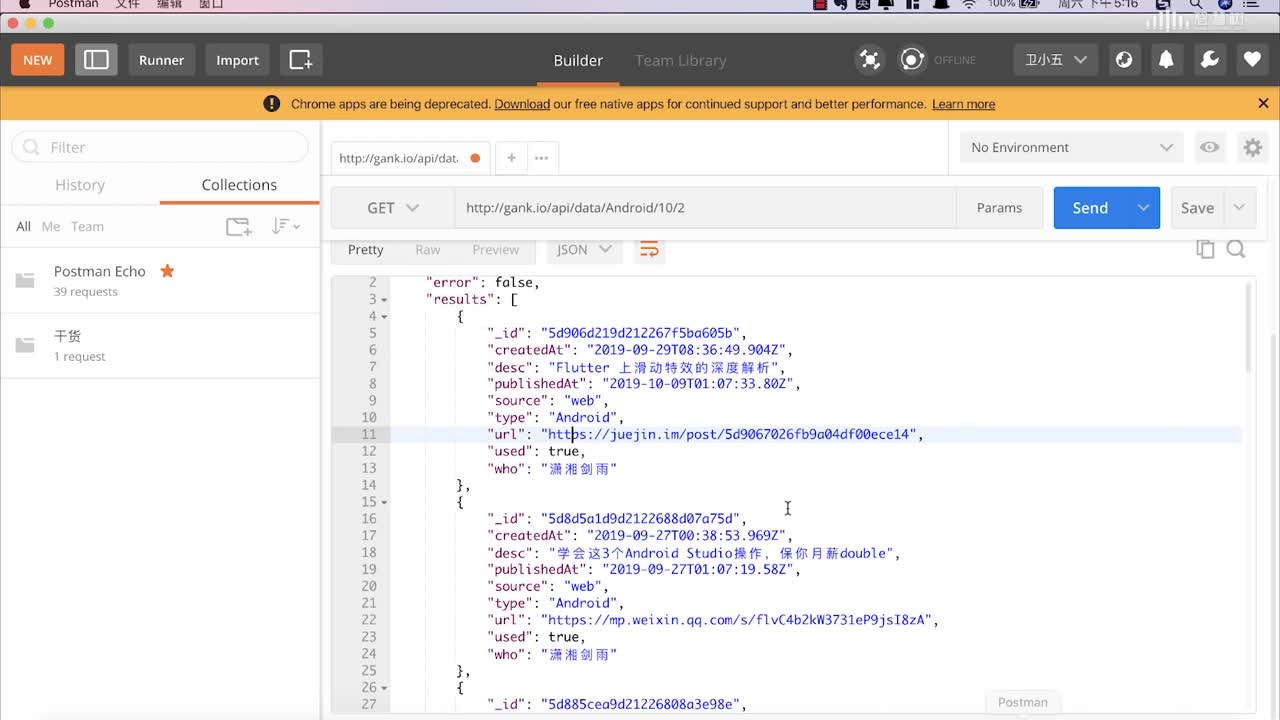Open the collection sort dropdown

point(286,226)
